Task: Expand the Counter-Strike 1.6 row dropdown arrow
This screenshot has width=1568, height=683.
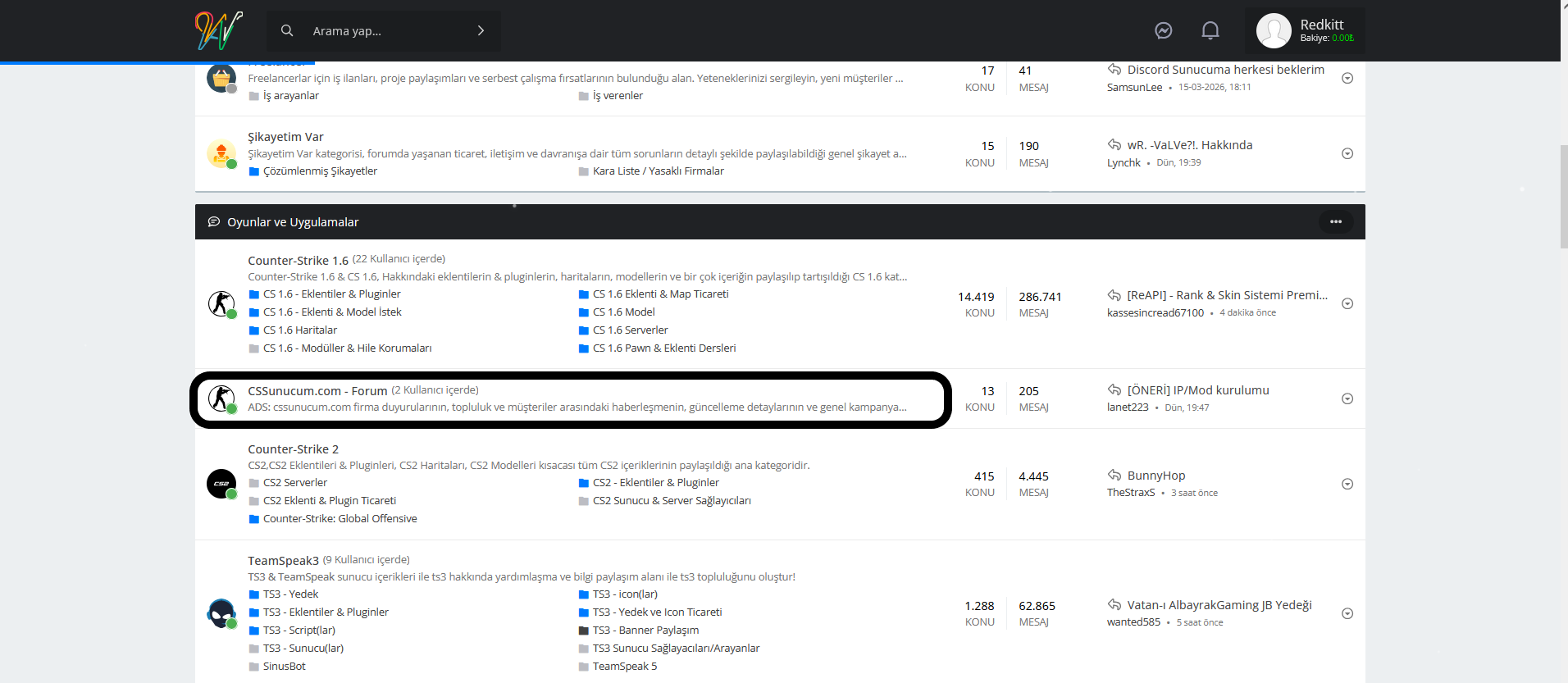Action: (x=1347, y=303)
